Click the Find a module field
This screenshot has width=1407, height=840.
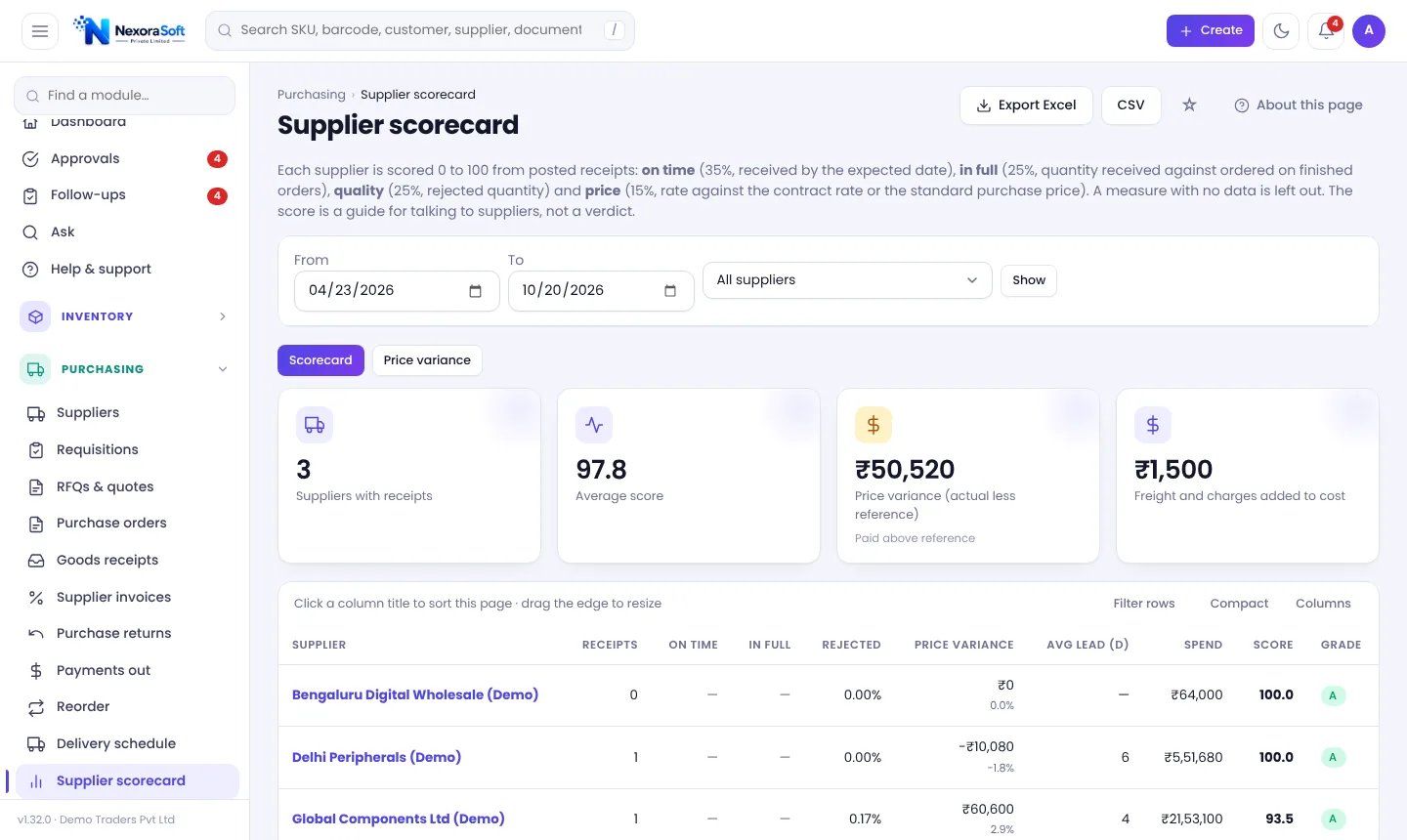click(x=125, y=96)
